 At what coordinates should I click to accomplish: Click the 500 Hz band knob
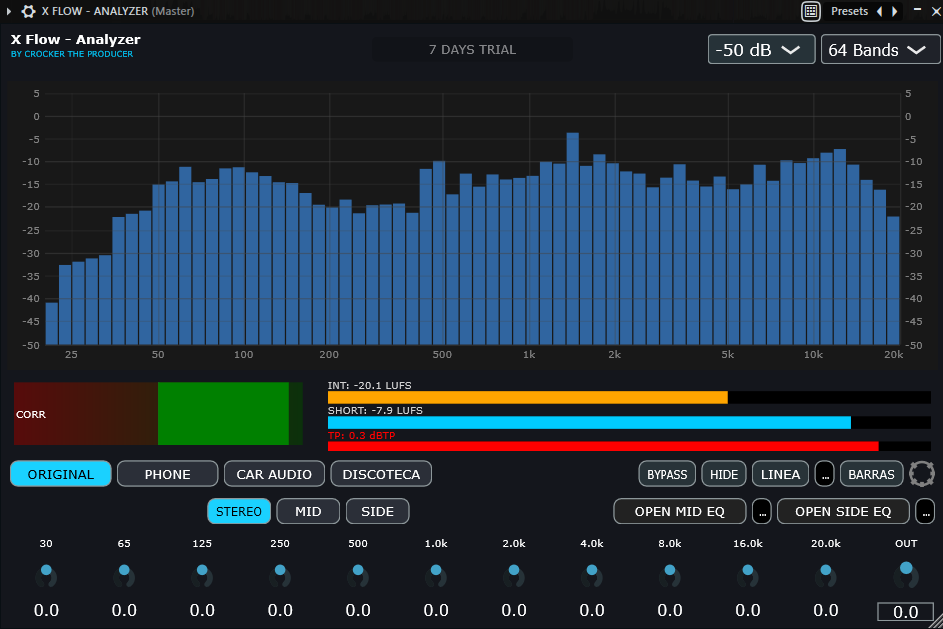tap(358, 575)
